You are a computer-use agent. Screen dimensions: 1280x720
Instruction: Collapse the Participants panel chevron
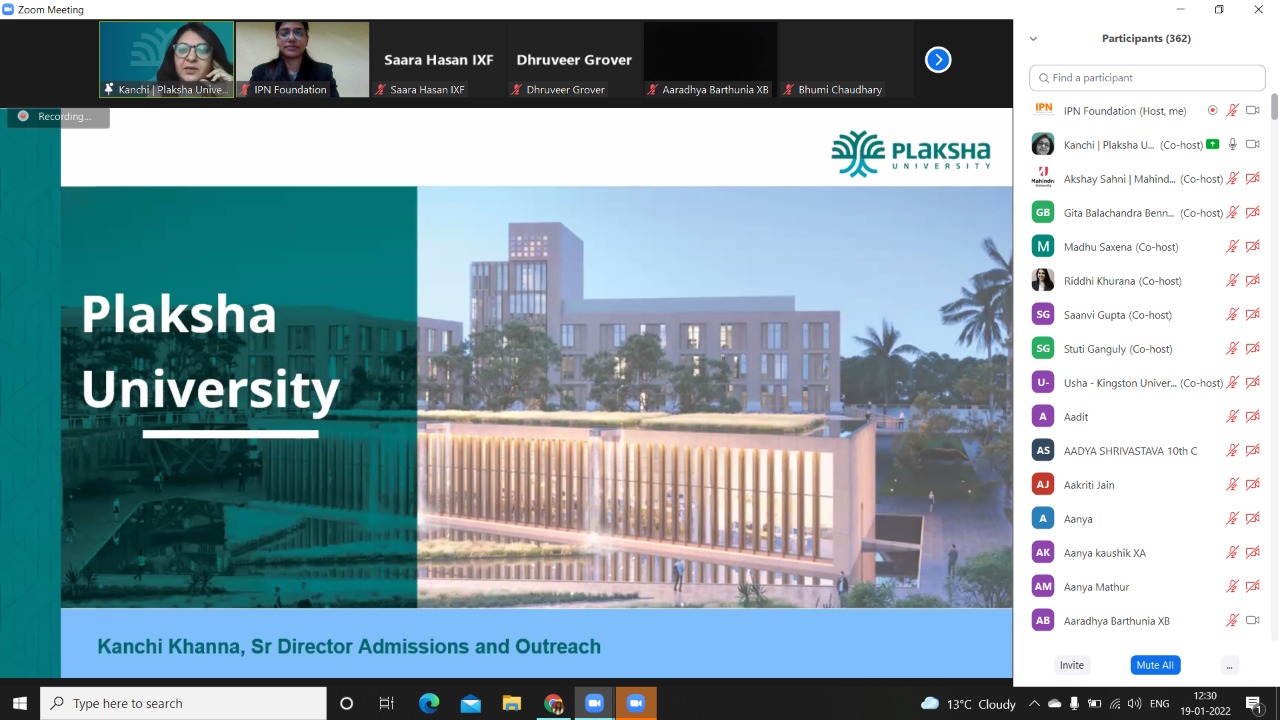point(1033,39)
